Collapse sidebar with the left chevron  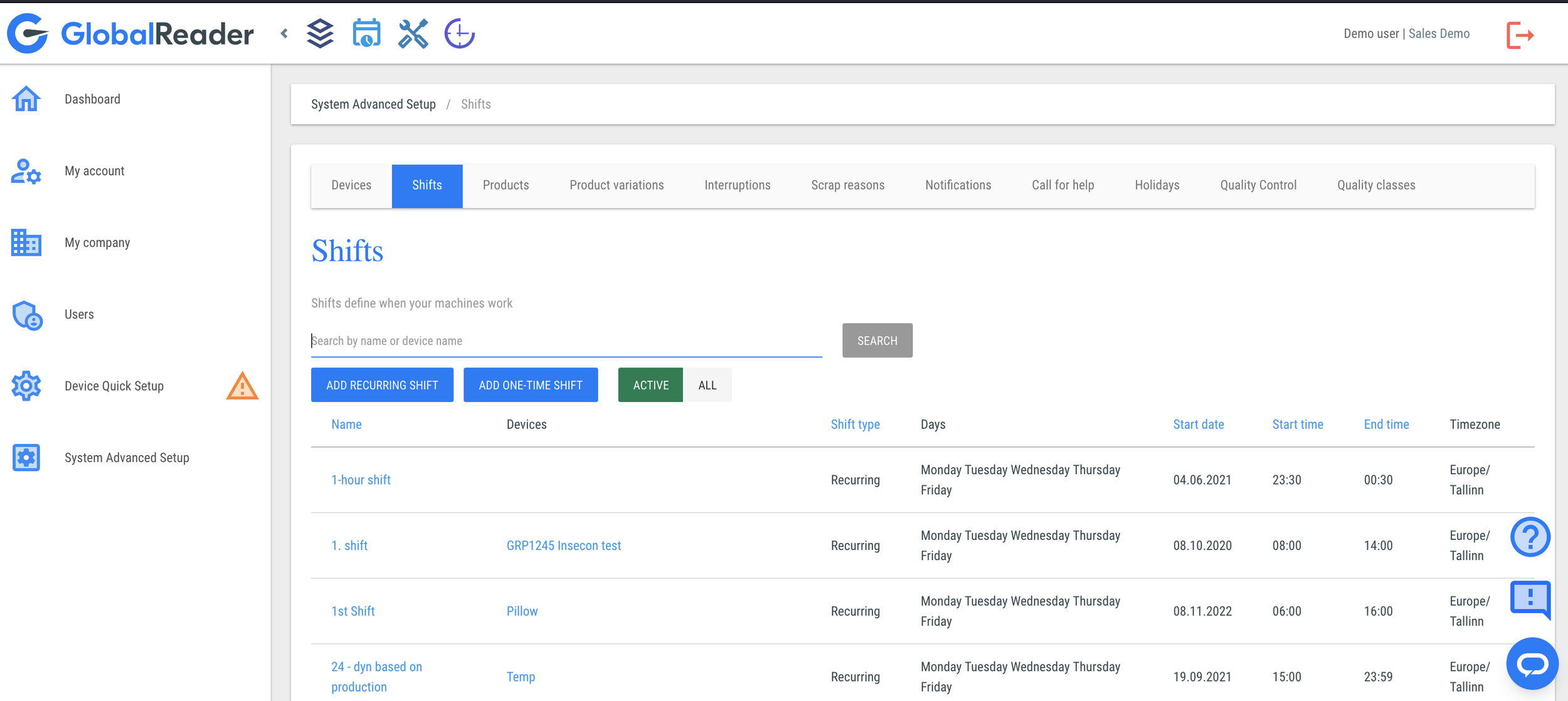click(284, 34)
